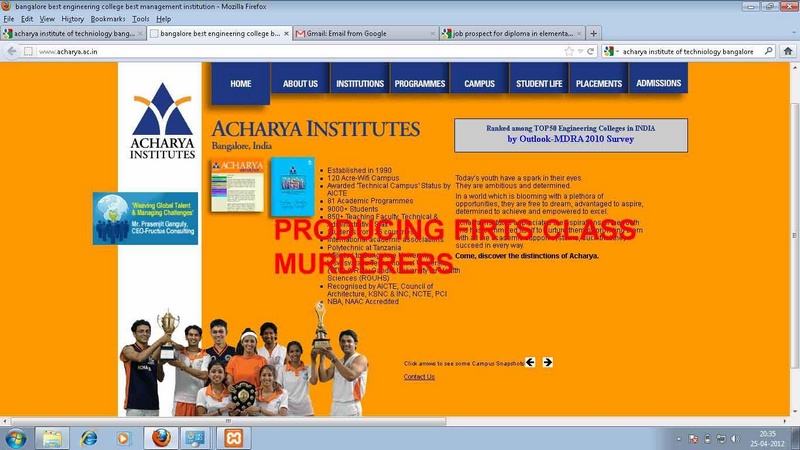Switch to job prospect for diploma tab
800x450 pixels.
[x=512, y=34]
